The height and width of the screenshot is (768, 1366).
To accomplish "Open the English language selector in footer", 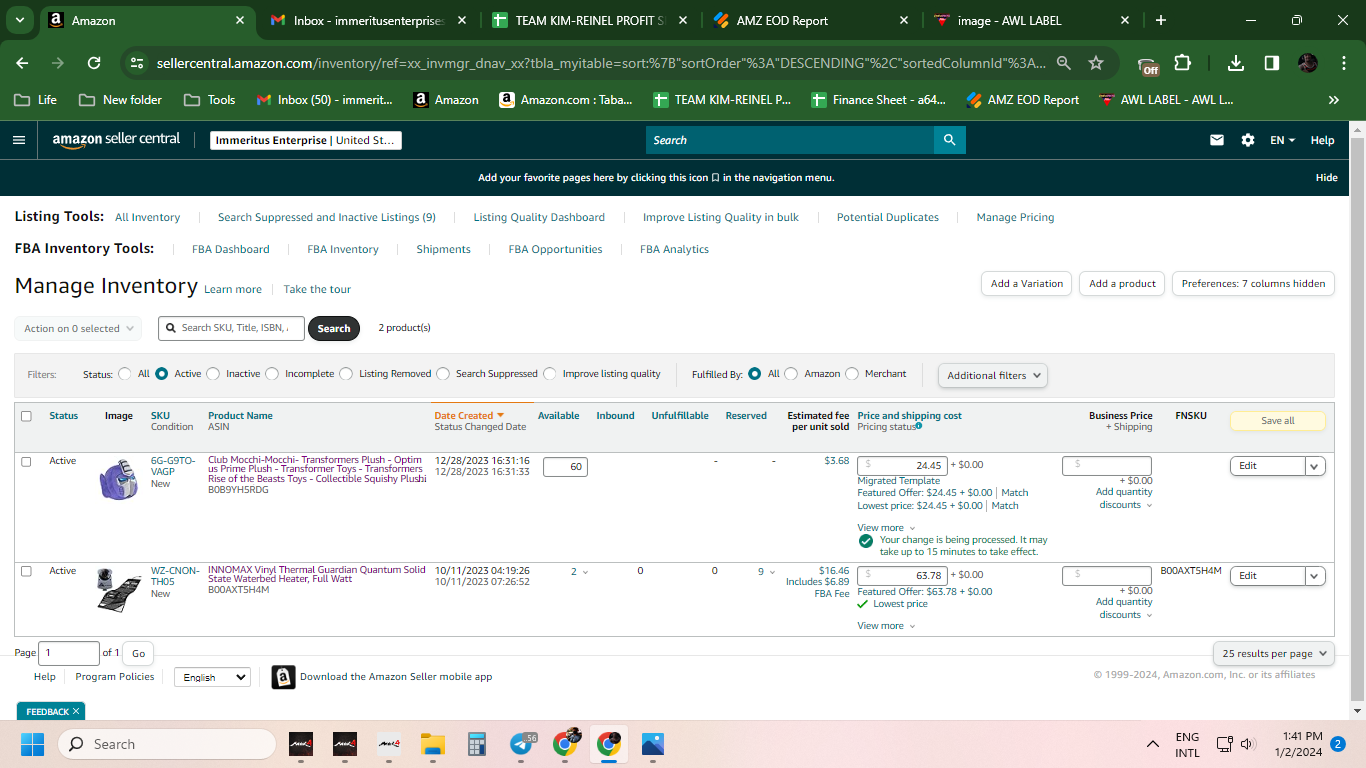I will 212,677.
